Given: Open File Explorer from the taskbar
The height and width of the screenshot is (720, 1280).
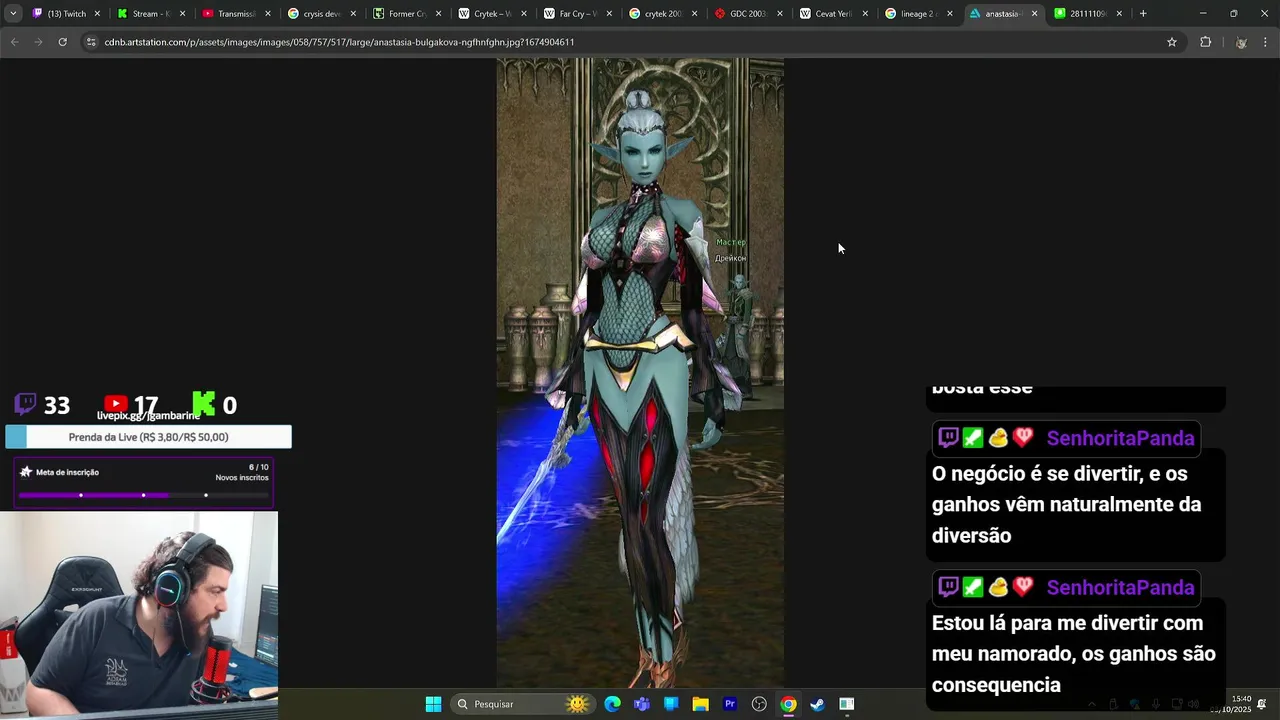Looking at the screenshot, I should click(700, 704).
